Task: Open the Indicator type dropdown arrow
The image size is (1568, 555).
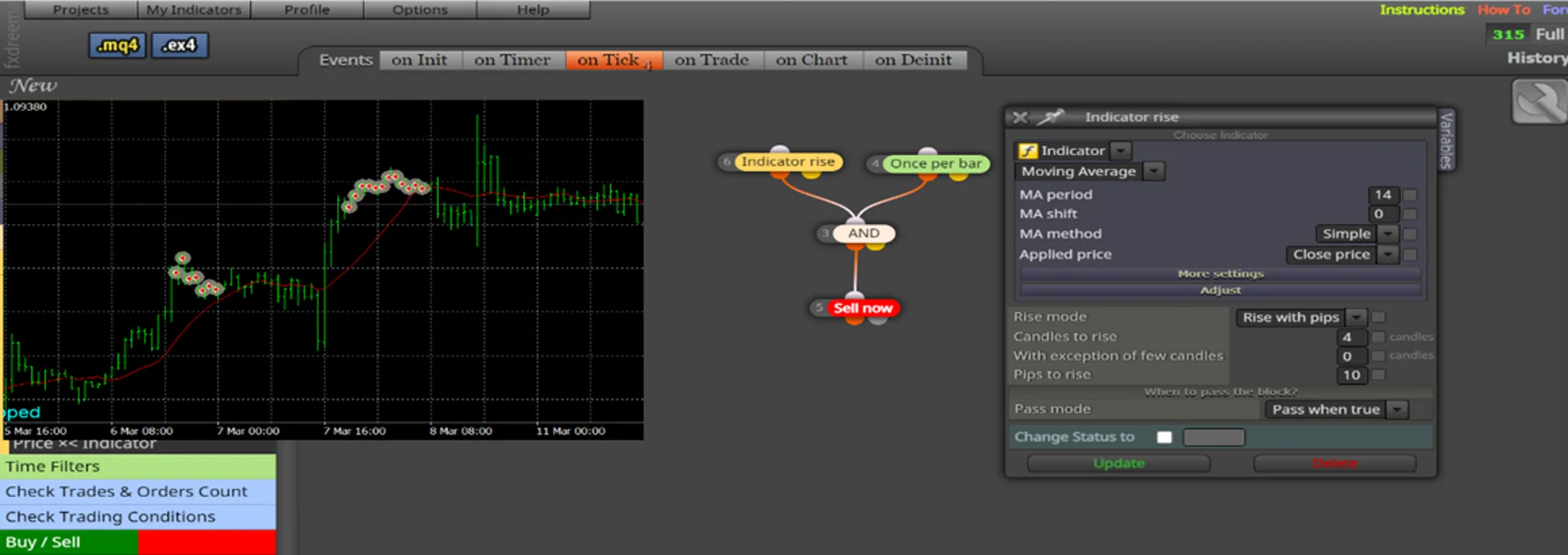Action: [x=1121, y=150]
